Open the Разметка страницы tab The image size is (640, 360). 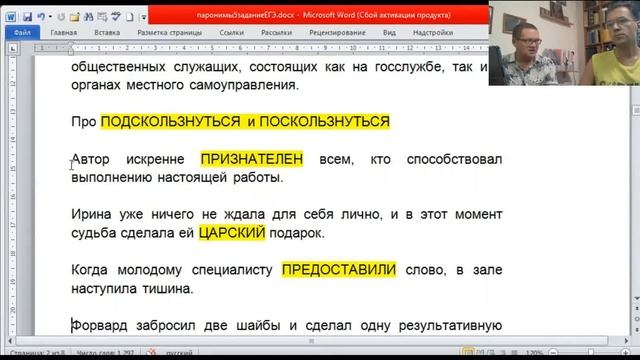tap(169, 33)
